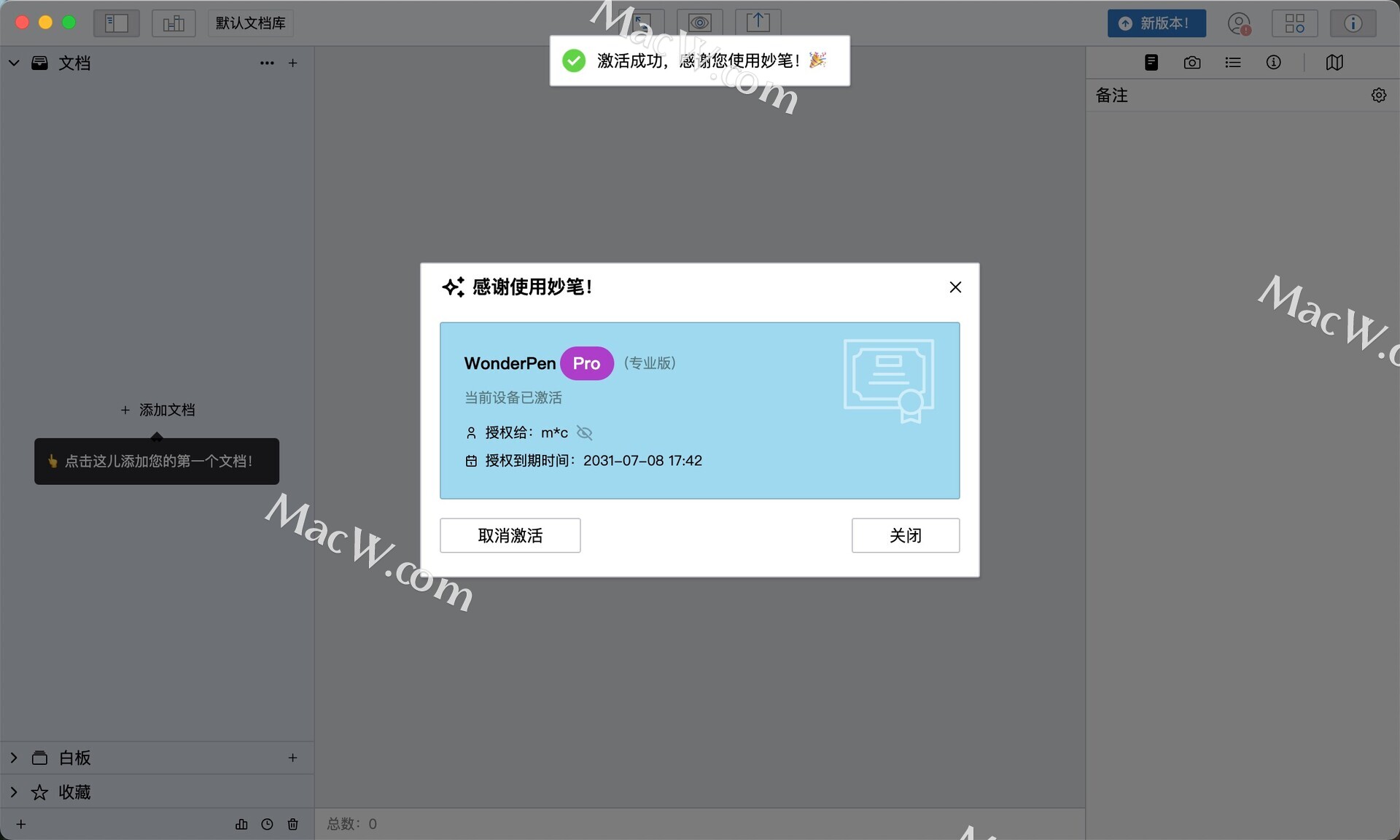The image size is (1400, 840).
Task: Select the document info tab icon
Action: coord(1274,63)
